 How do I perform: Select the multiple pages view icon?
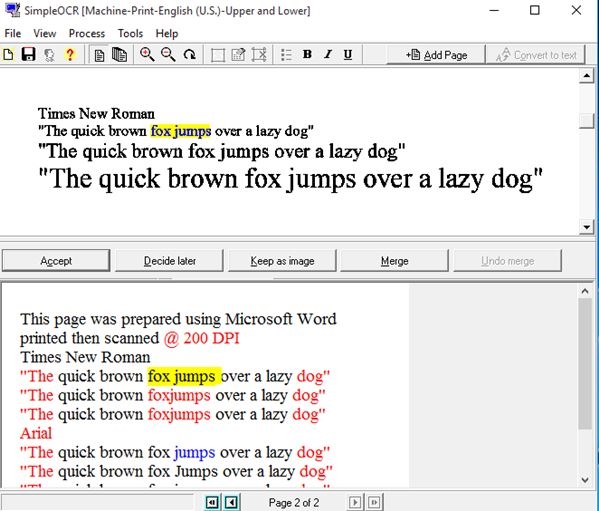pos(120,55)
